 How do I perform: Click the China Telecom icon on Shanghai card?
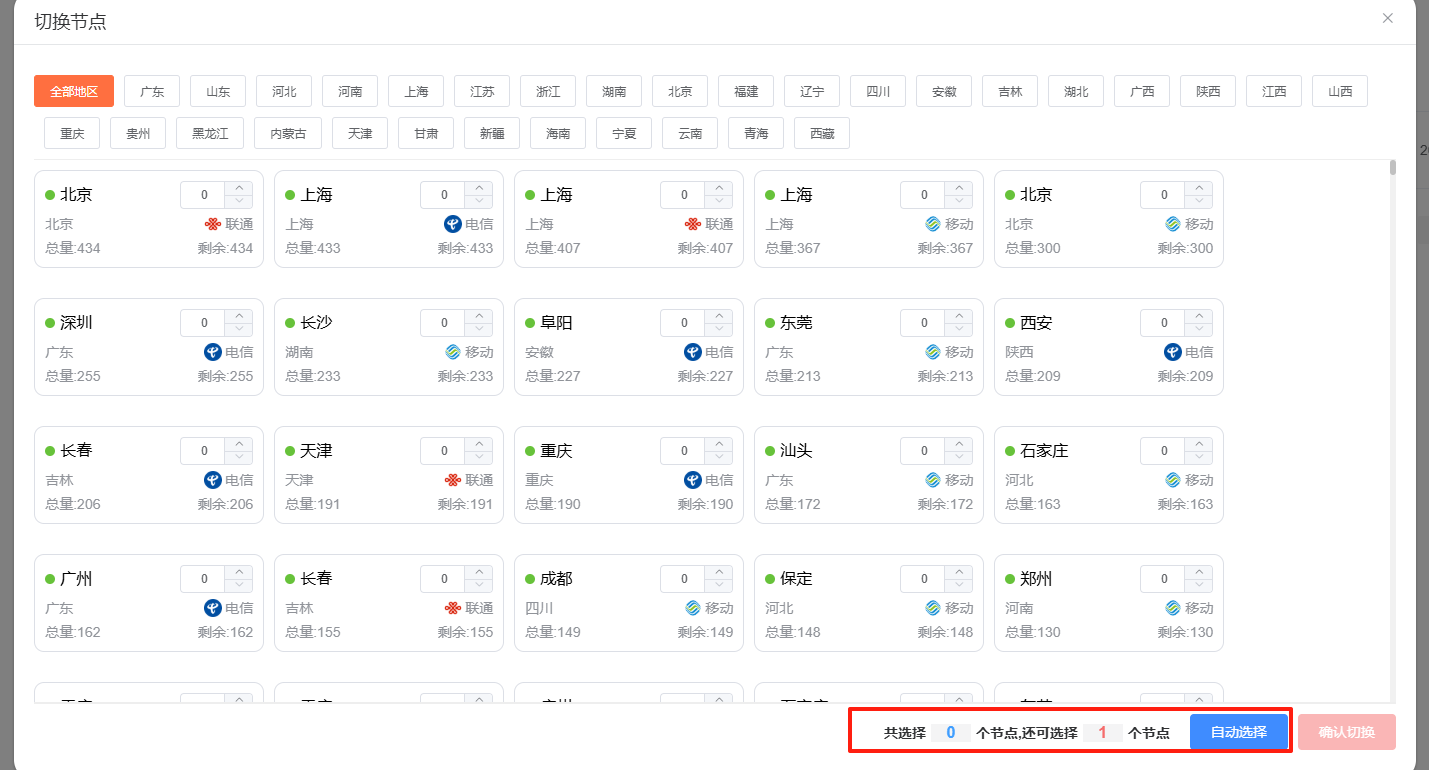[x=452, y=224]
